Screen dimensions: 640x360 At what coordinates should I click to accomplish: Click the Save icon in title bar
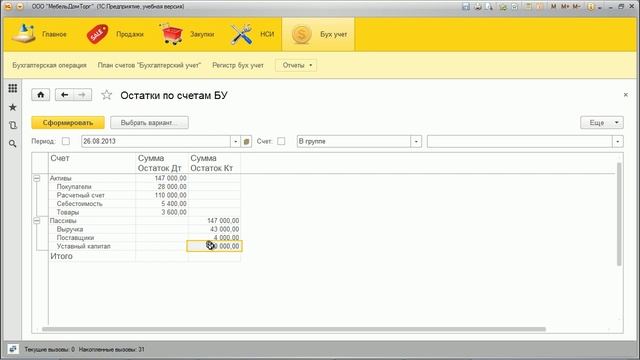click(x=466, y=7)
